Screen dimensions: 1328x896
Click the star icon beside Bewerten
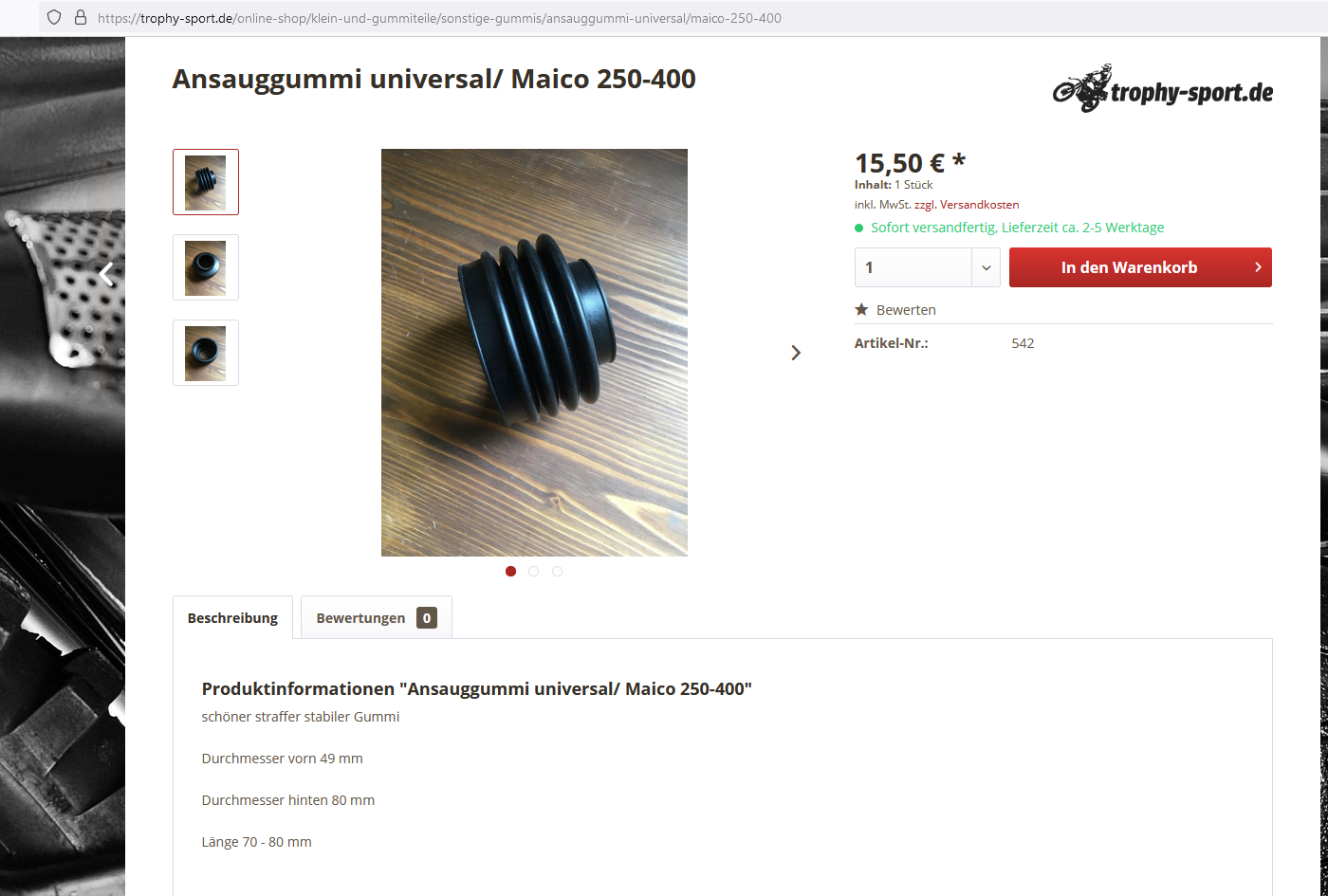click(861, 309)
